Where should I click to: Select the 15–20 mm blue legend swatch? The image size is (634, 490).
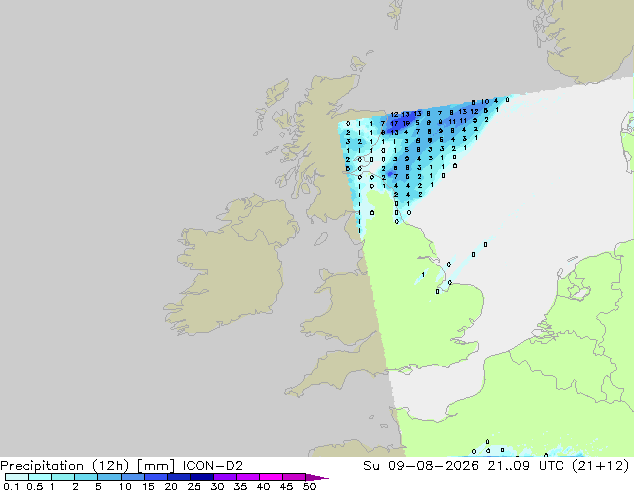coord(155,477)
